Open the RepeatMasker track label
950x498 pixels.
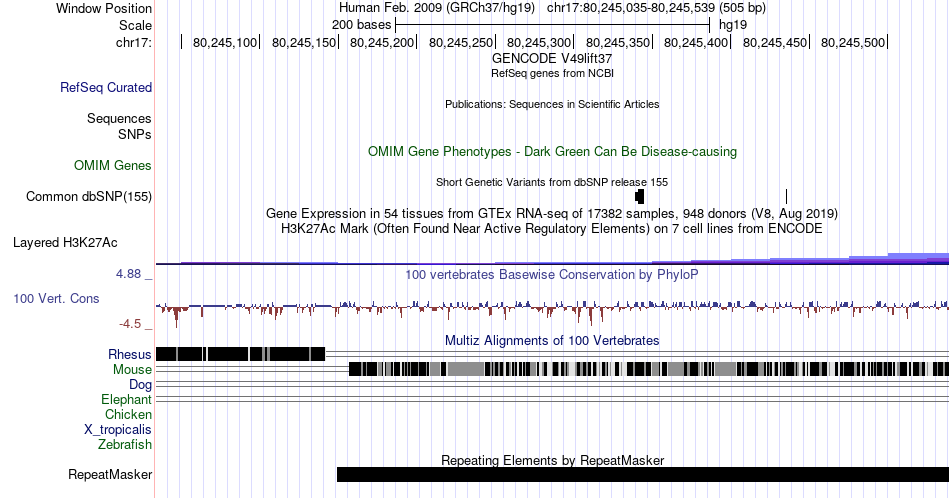point(110,474)
